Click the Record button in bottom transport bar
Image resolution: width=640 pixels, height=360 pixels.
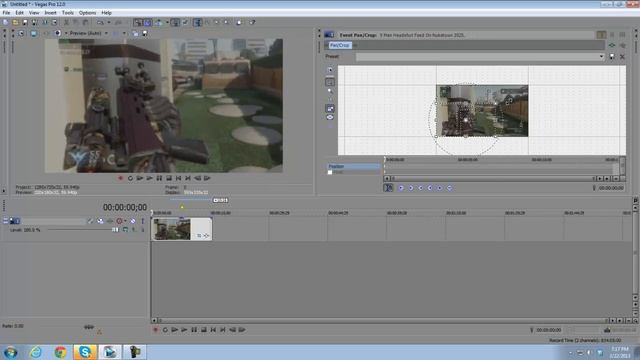pos(156,330)
